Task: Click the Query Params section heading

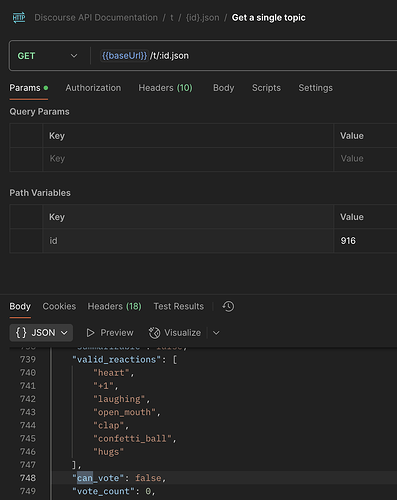Action: point(39,112)
